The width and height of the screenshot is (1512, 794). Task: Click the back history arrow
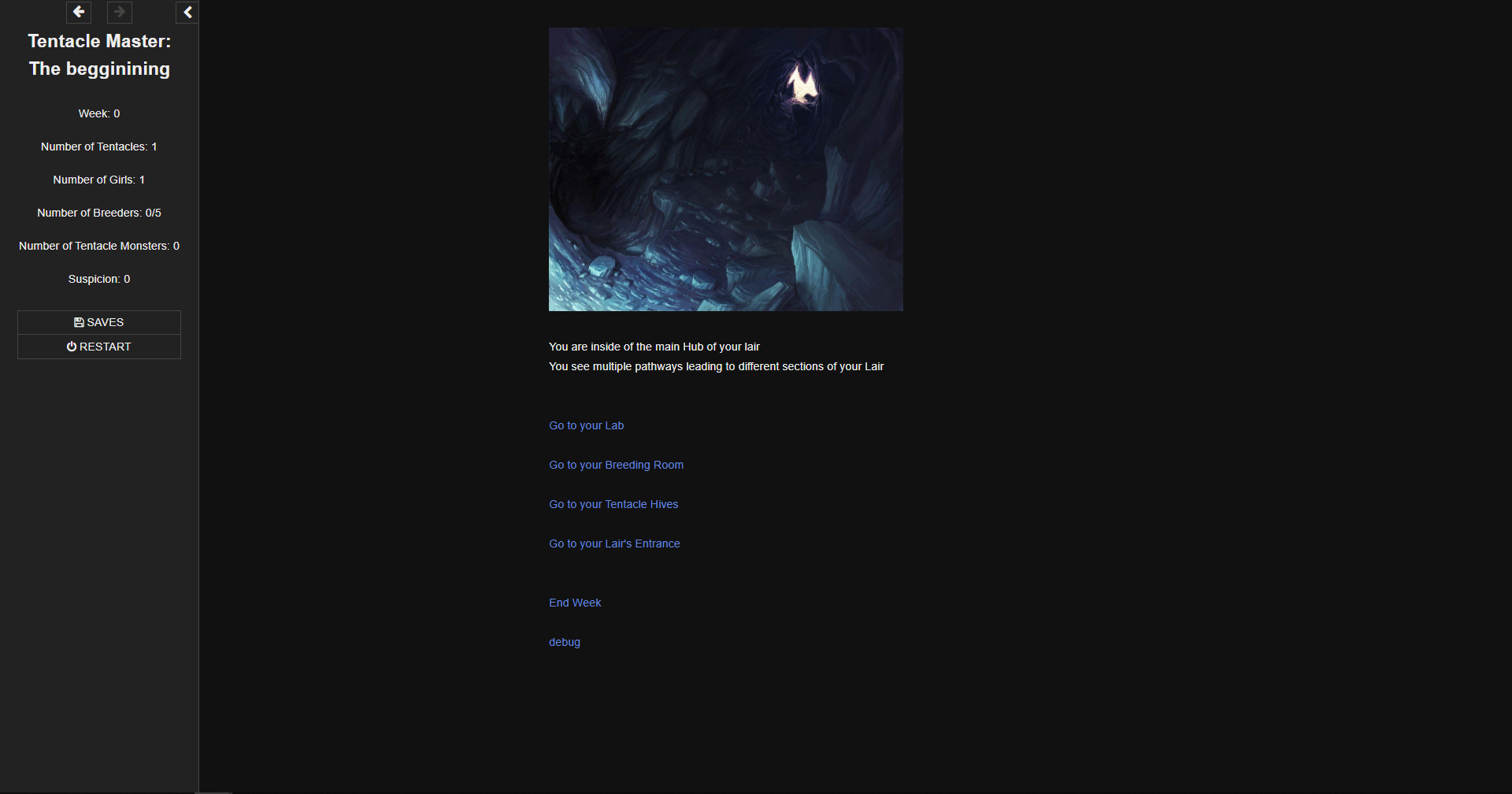pyautogui.click(x=79, y=12)
